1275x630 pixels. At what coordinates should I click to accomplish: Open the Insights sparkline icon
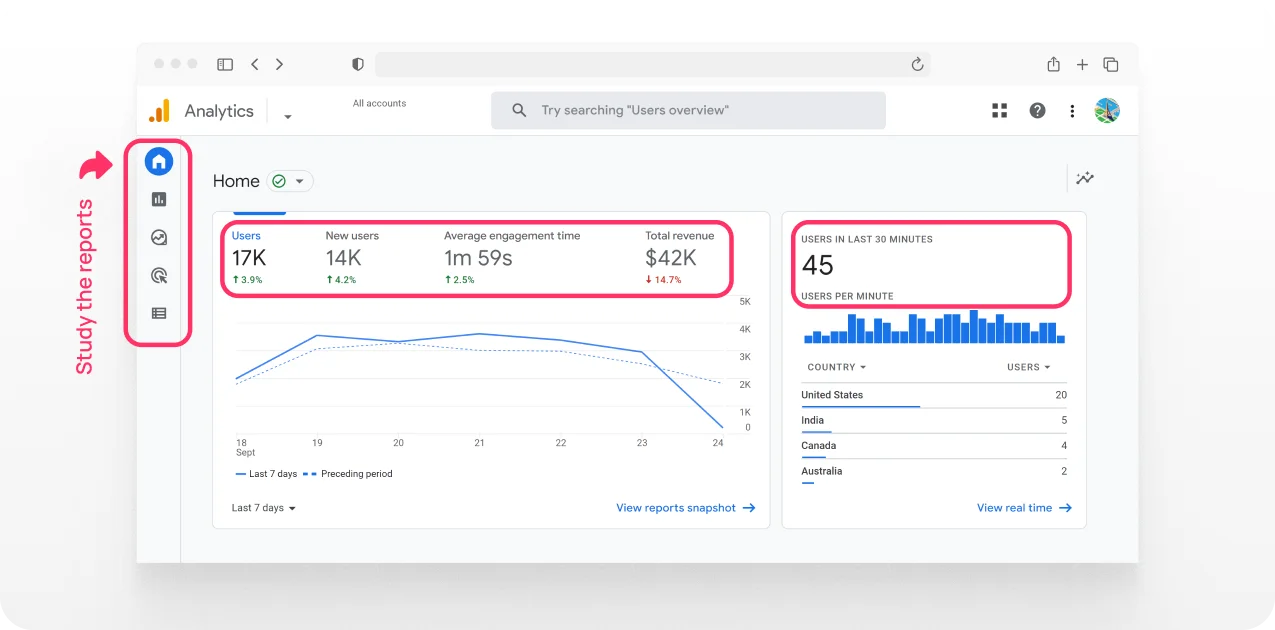coord(1085,179)
